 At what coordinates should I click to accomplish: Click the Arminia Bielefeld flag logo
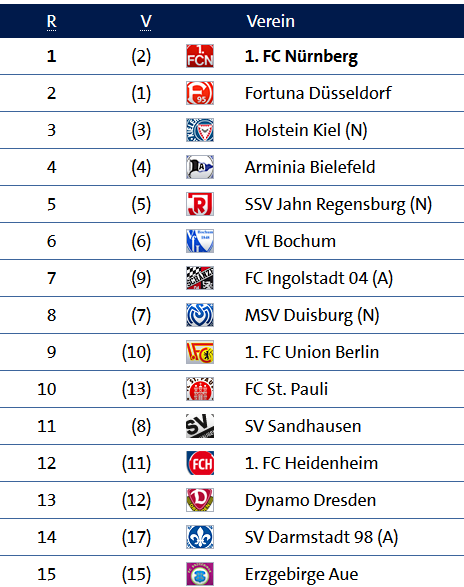(x=200, y=167)
